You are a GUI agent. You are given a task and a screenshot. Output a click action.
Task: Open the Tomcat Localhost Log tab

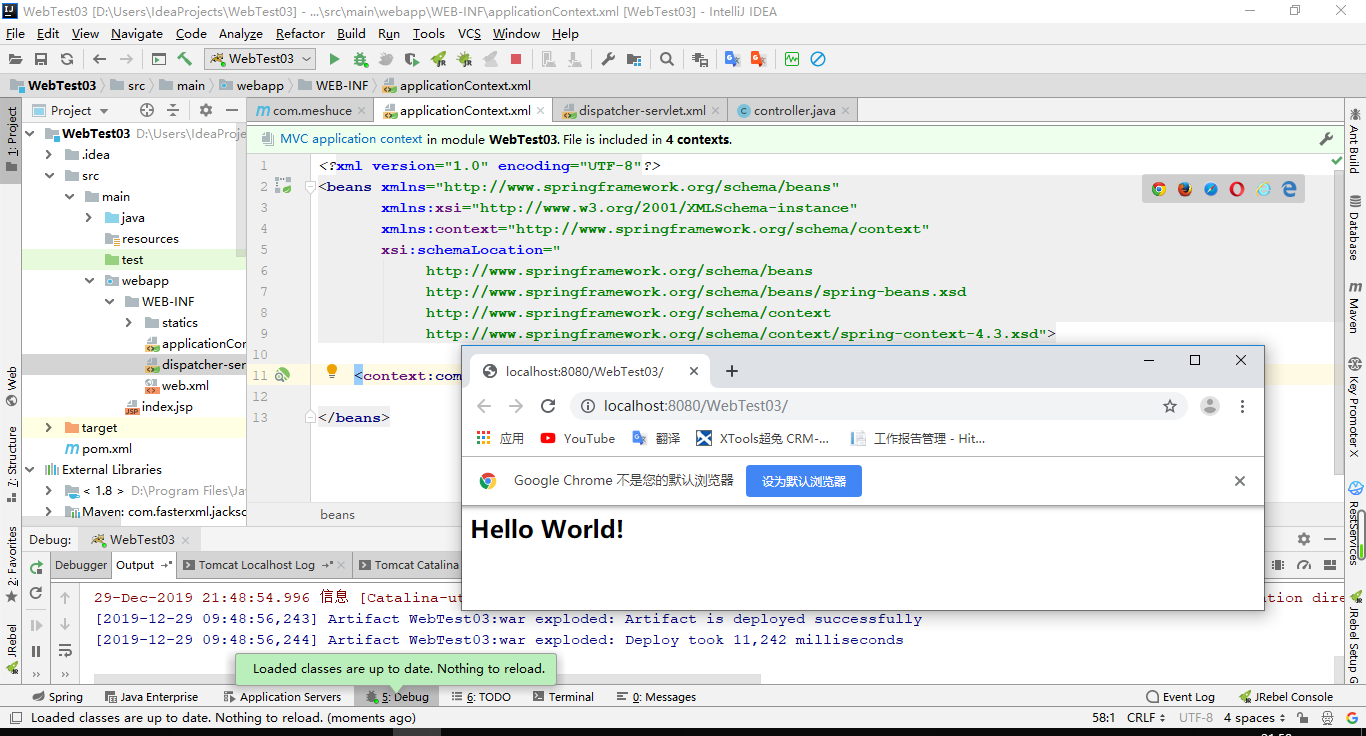tap(265, 565)
